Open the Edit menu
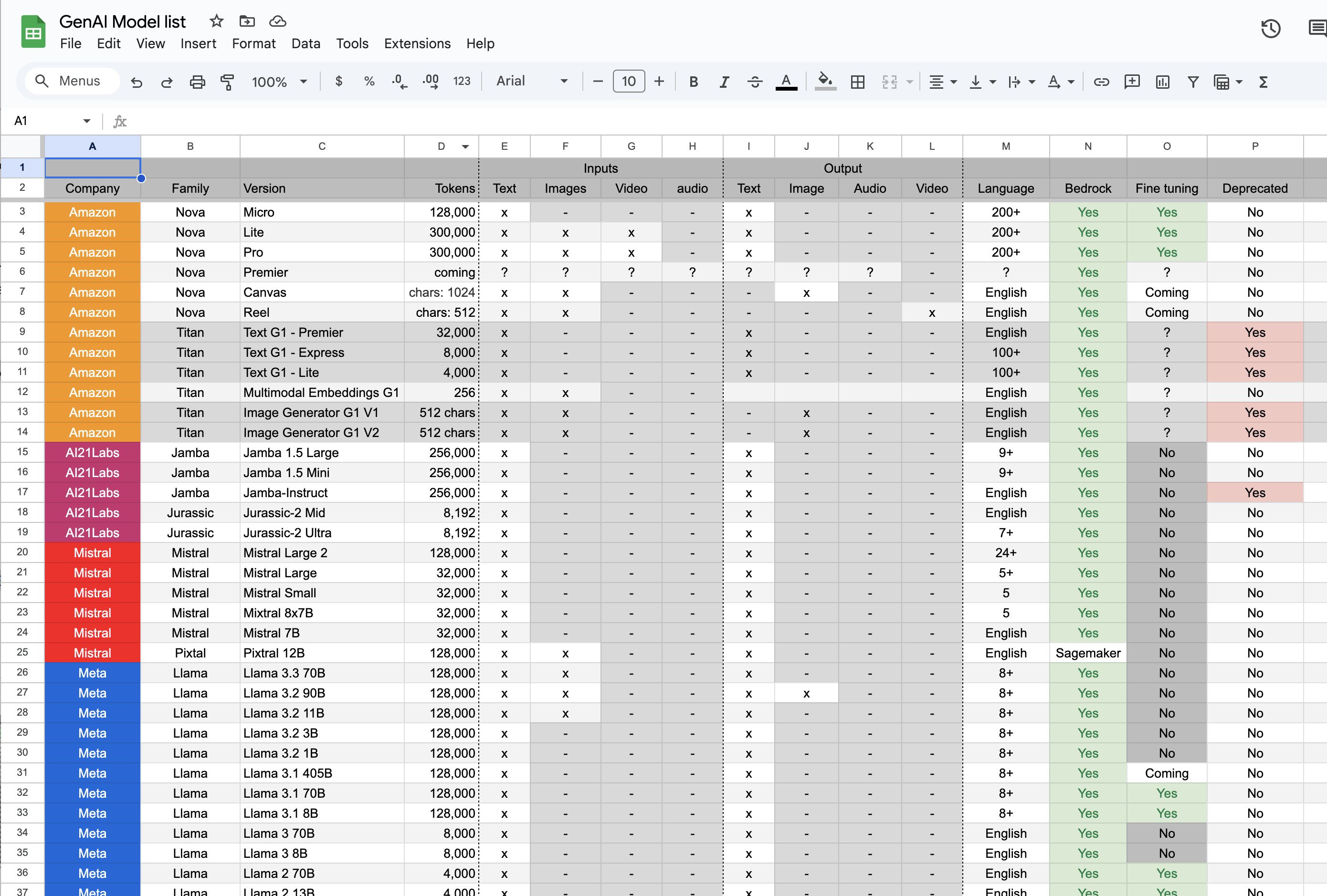1327x896 pixels. coord(108,43)
